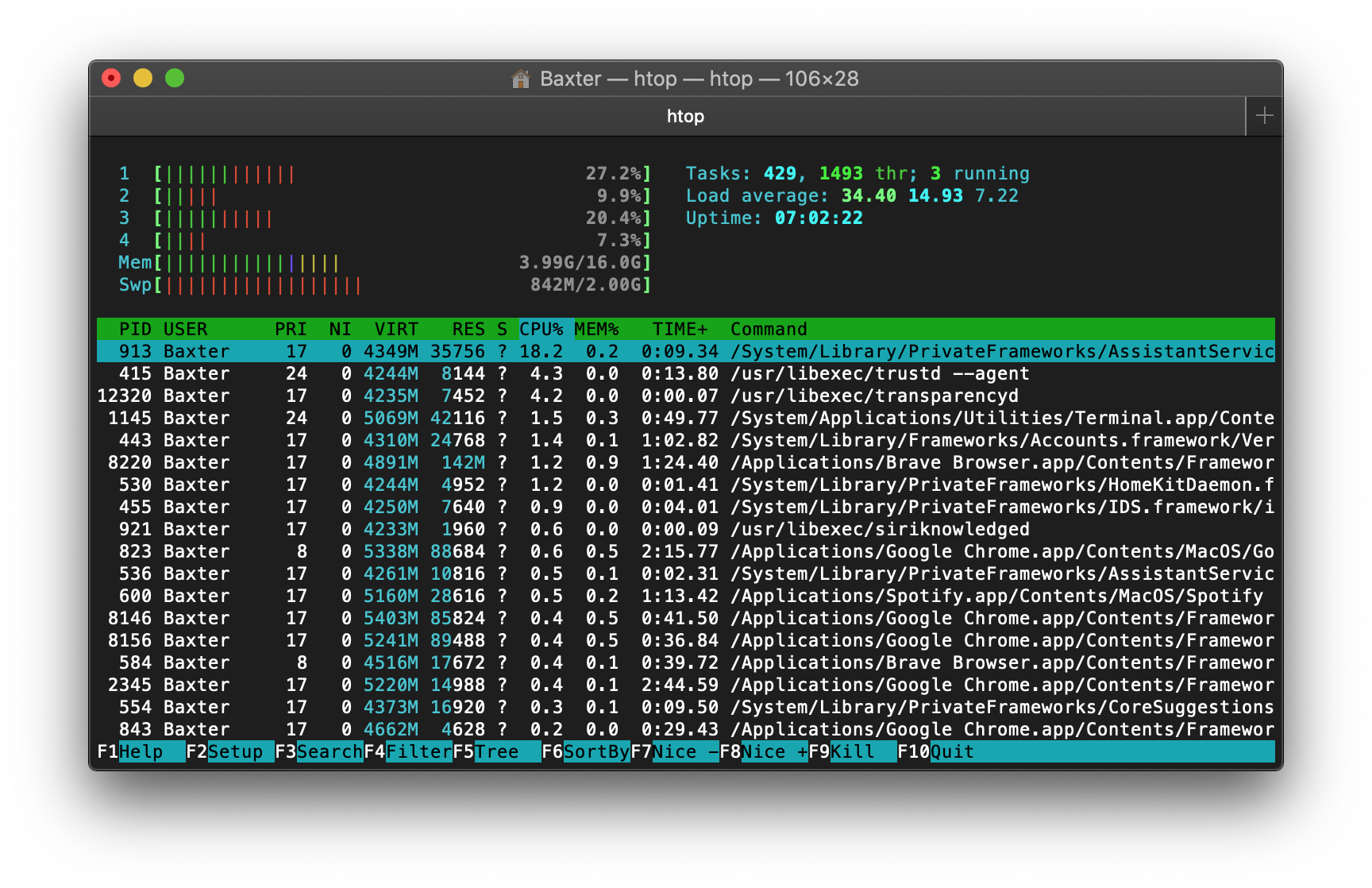Sort by the RES column header

468,329
